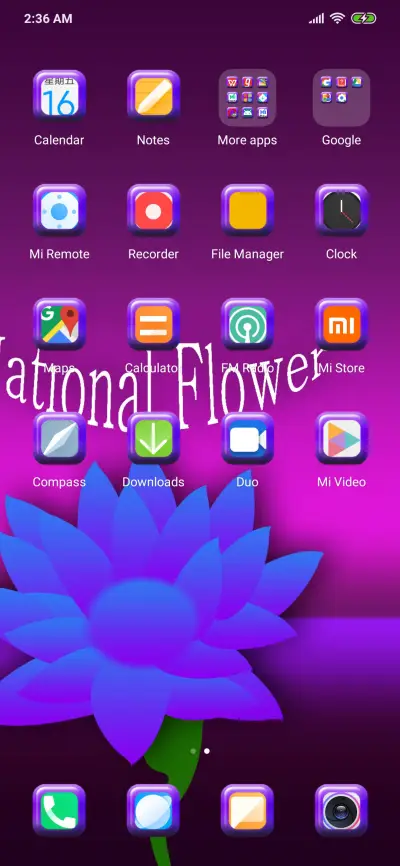Open the Mi Store app

[x=341, y=324]
